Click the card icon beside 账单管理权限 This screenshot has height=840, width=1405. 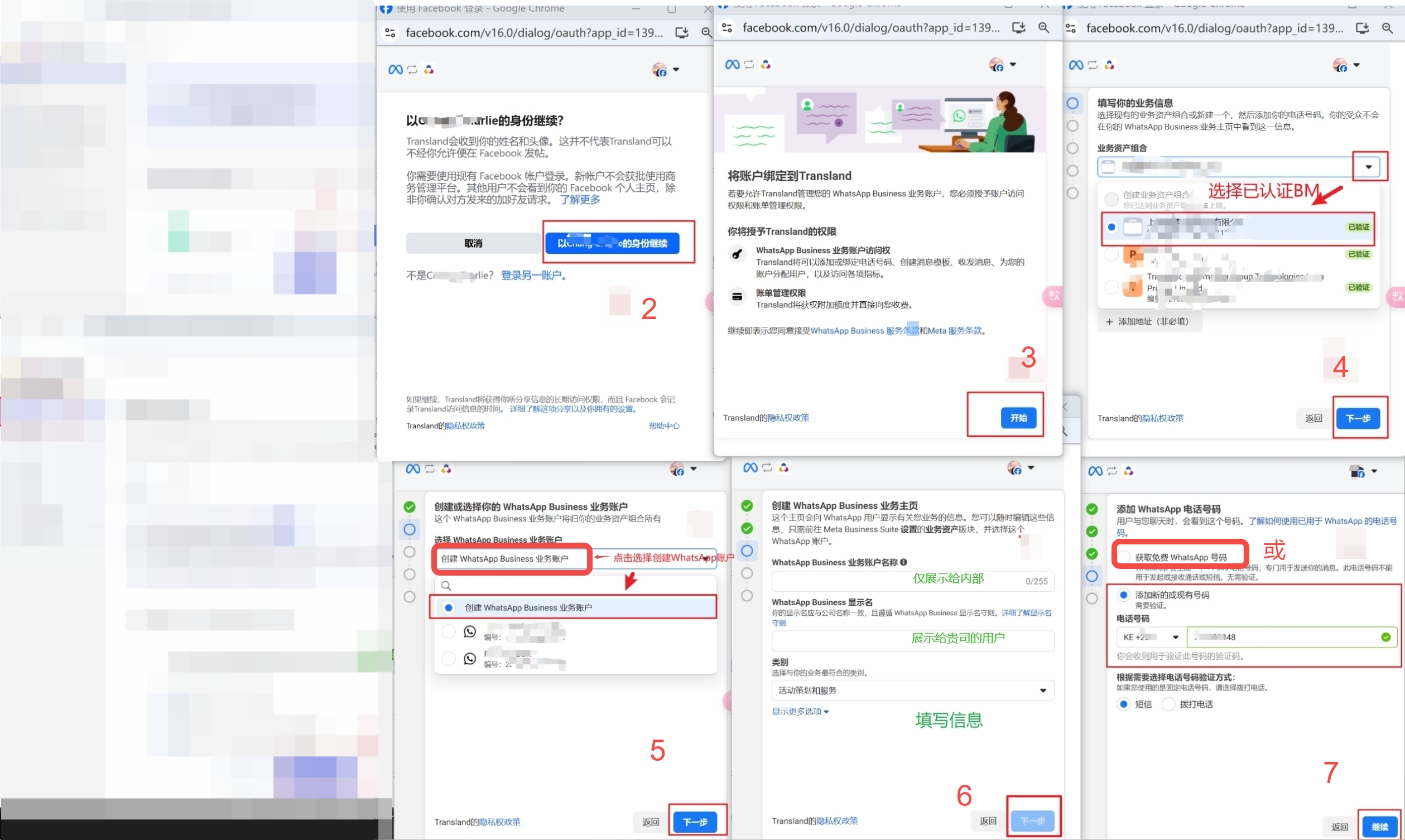tap(737, 297)
